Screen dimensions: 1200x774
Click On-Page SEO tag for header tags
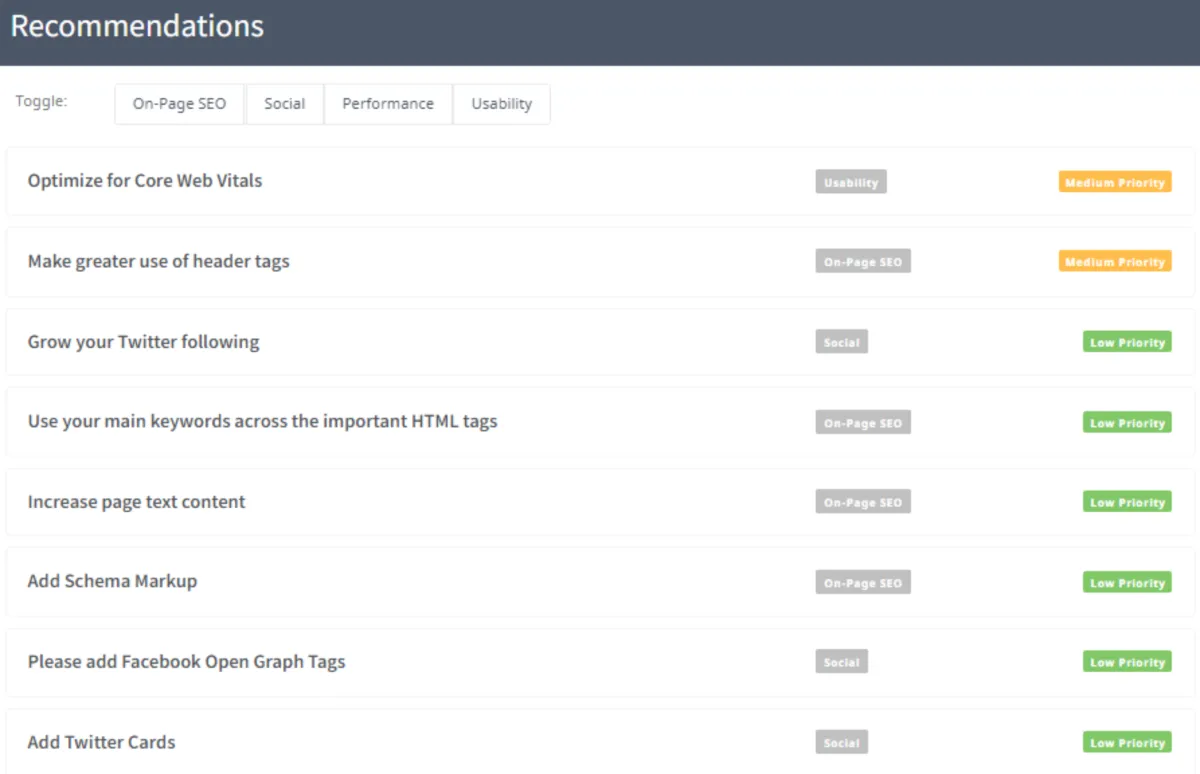(x=863, y=262)
